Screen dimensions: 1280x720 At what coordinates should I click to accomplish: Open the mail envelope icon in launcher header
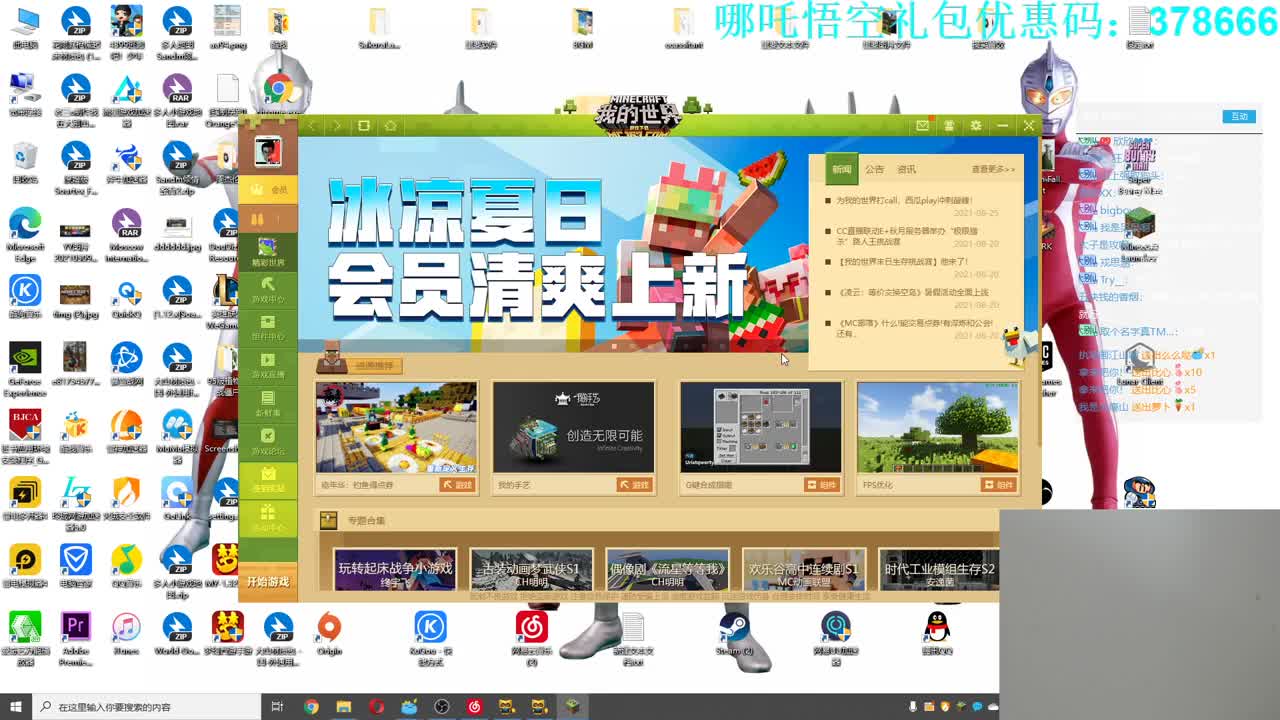coord(922,126)
